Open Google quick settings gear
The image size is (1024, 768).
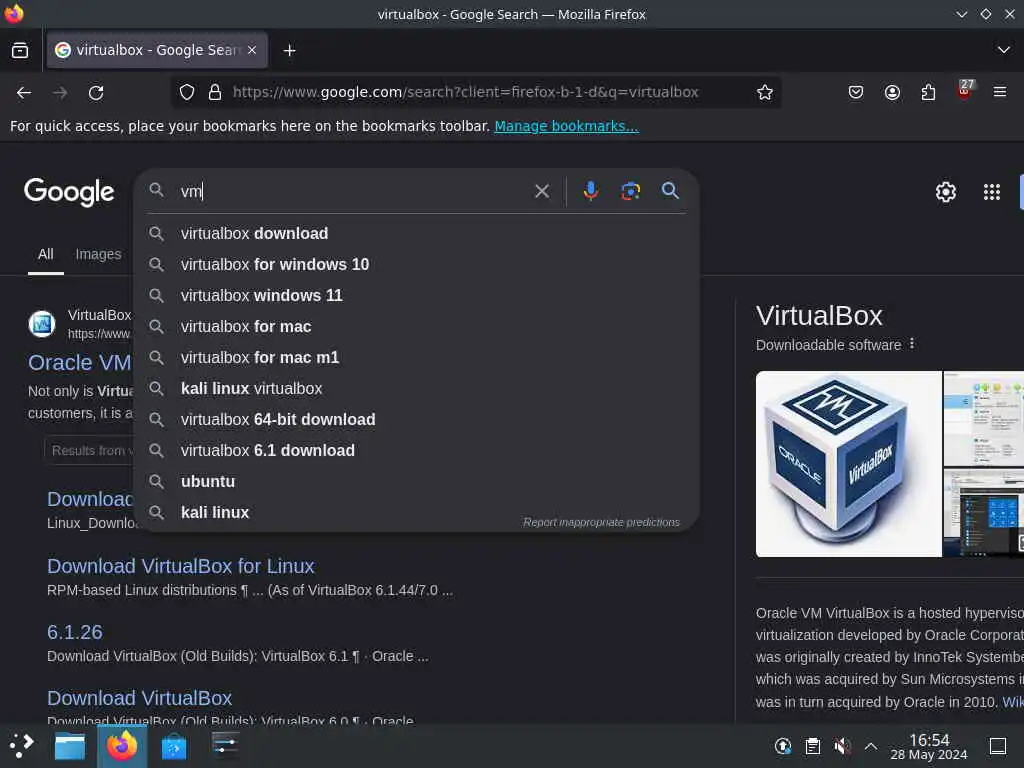click(946, 192)
